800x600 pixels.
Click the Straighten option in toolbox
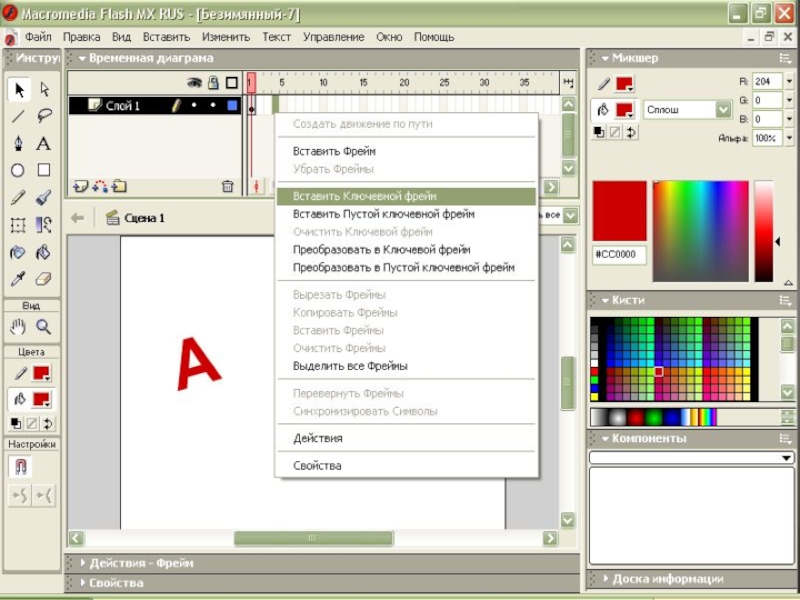pyautogui.click(x=44, y=495)
